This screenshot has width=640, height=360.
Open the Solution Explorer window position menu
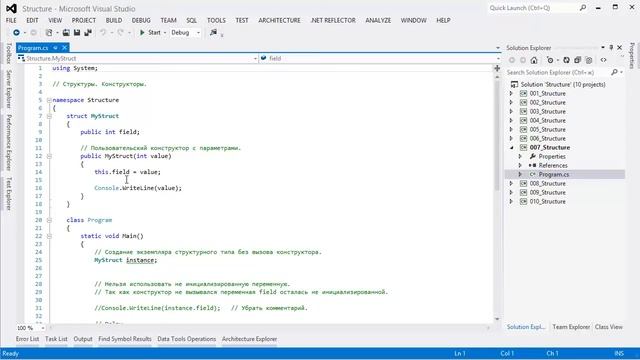tap(602, 48)
